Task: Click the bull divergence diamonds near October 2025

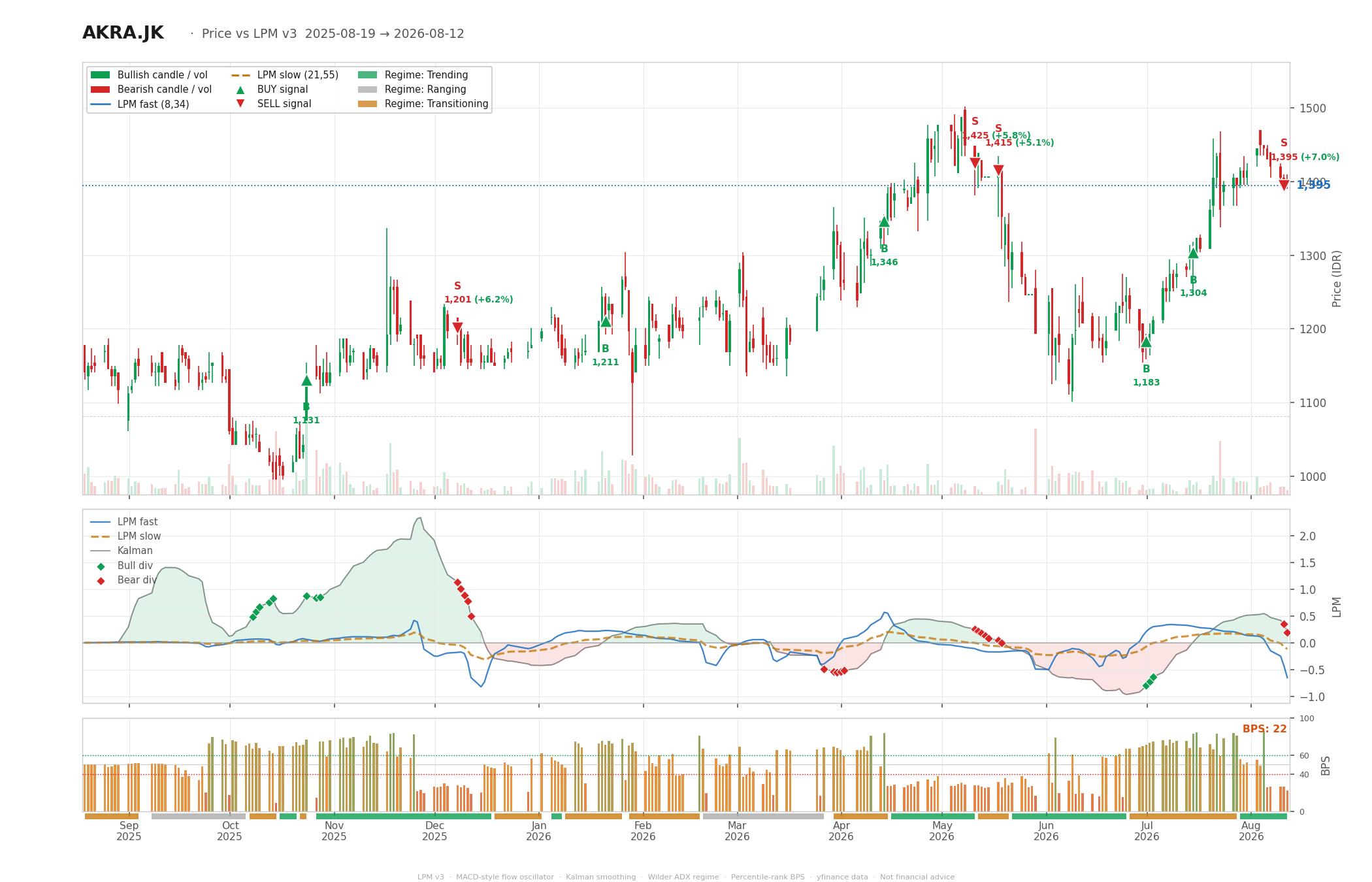Action: [263, 608]
